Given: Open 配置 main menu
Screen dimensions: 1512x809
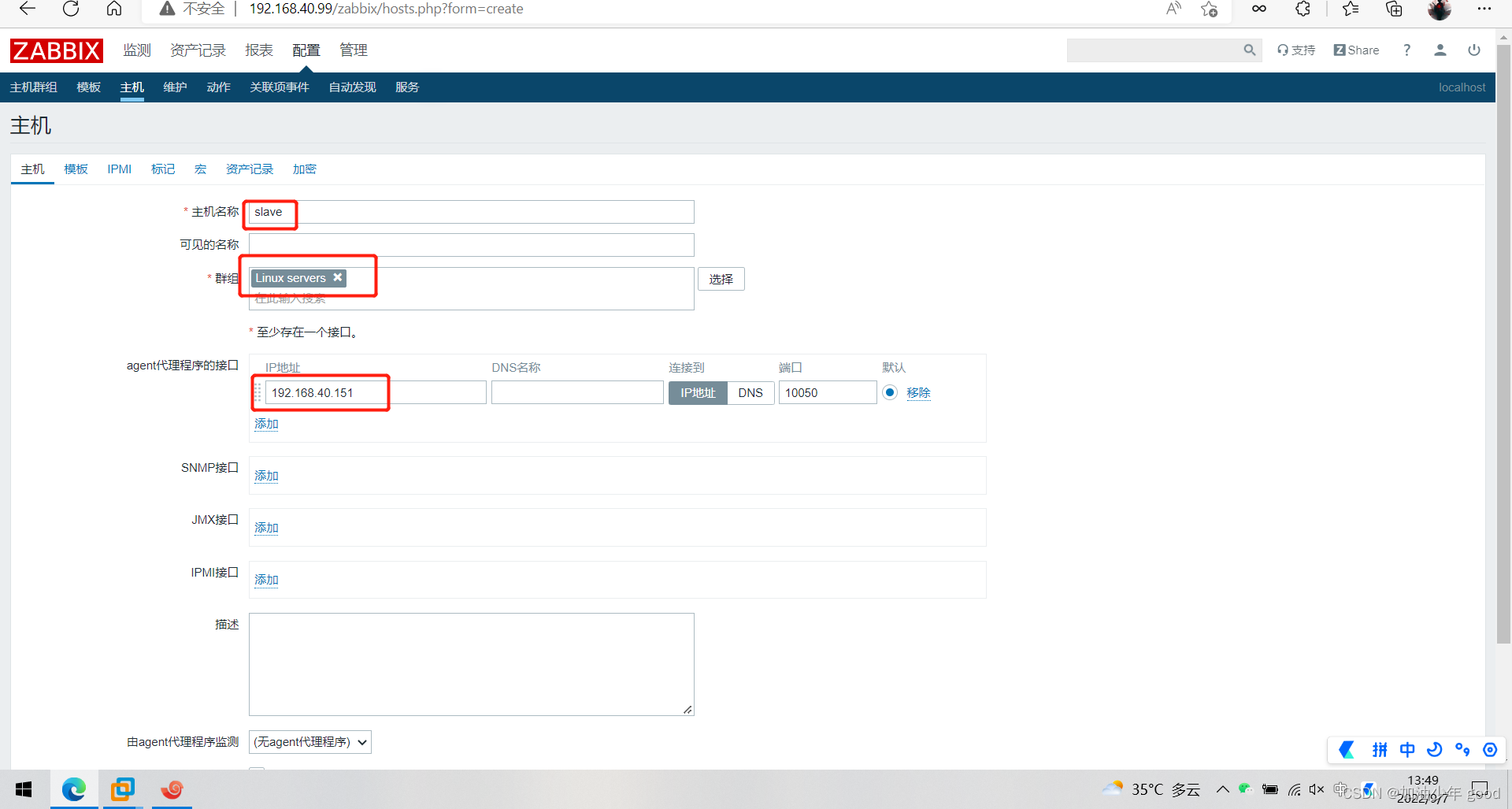Looking at the screenshot, I should pyautogui.click(x=306, y=50).
